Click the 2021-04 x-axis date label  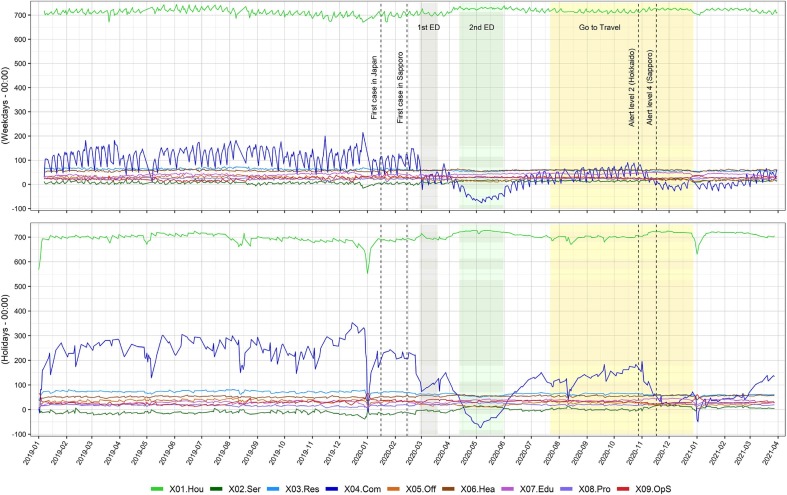coord(768,455)
